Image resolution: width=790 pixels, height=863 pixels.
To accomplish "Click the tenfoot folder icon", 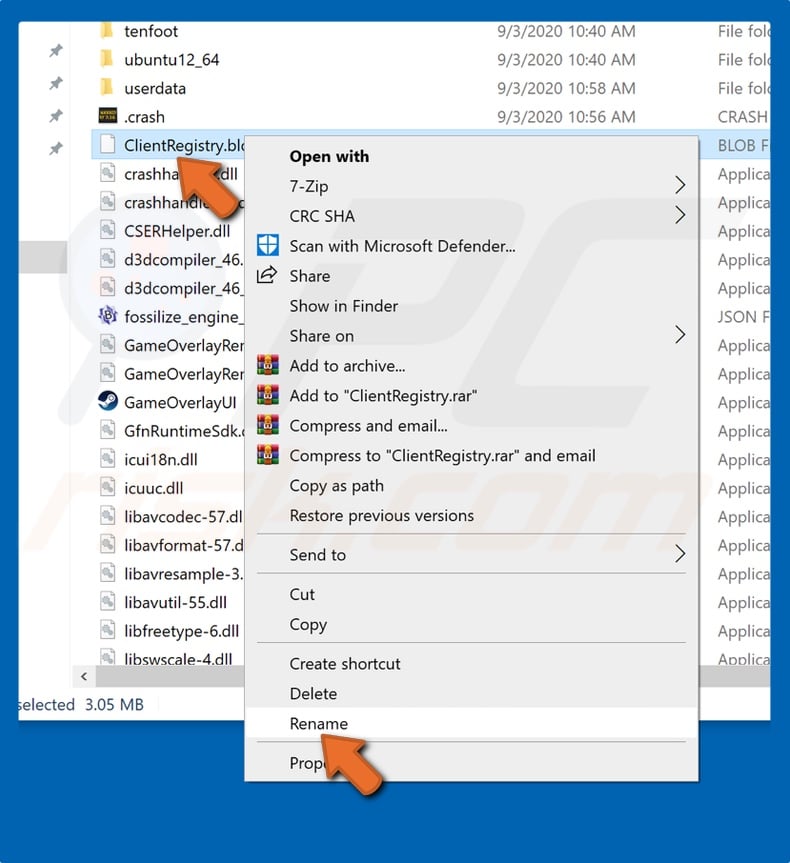I will [x=107, y=30].
